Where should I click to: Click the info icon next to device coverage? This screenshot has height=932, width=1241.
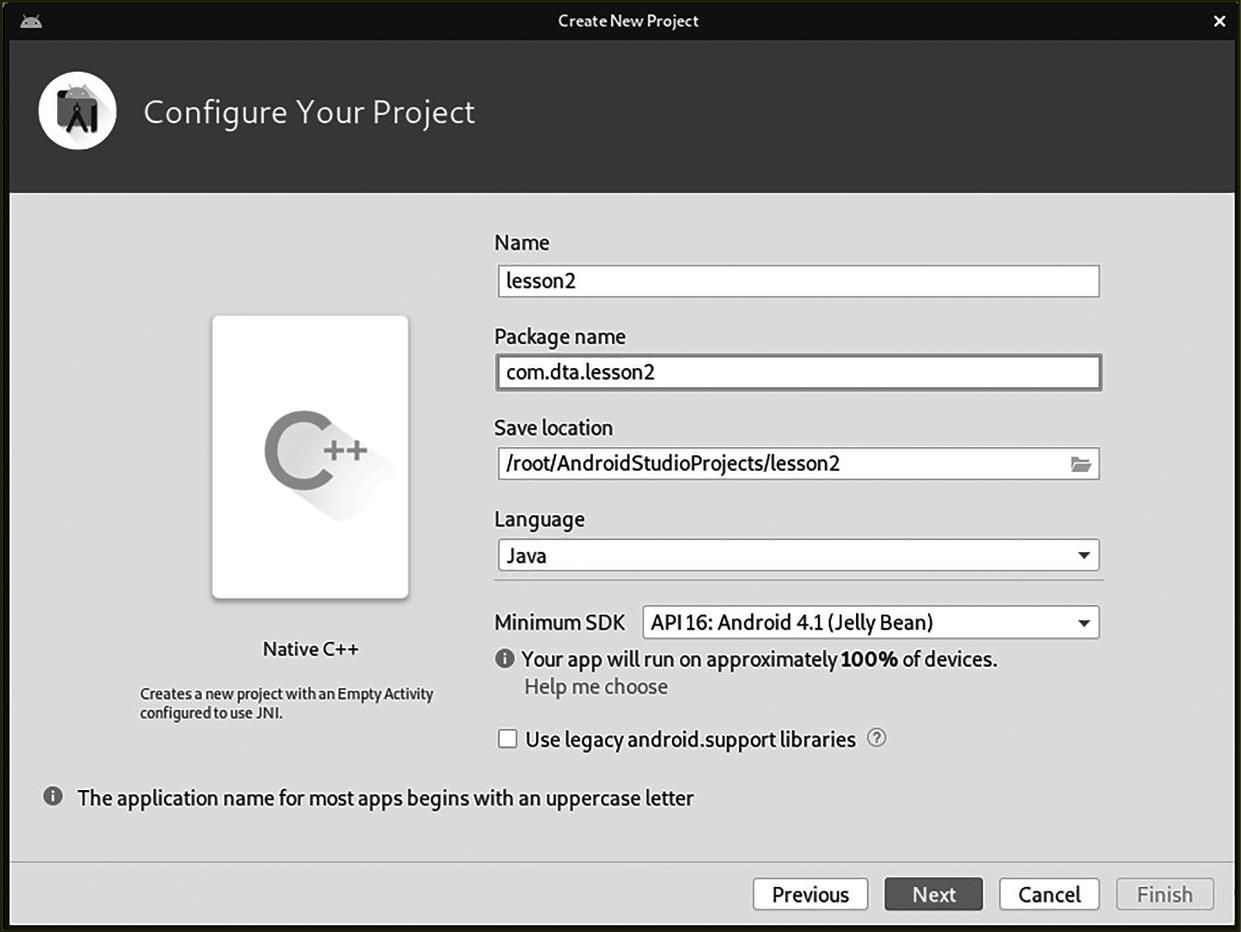coord(505,659)
